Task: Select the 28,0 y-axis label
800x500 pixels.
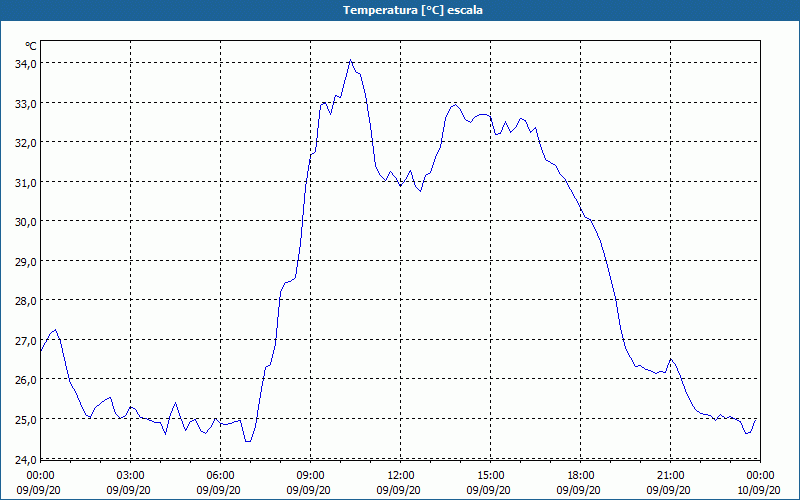Action: [26, 301]
